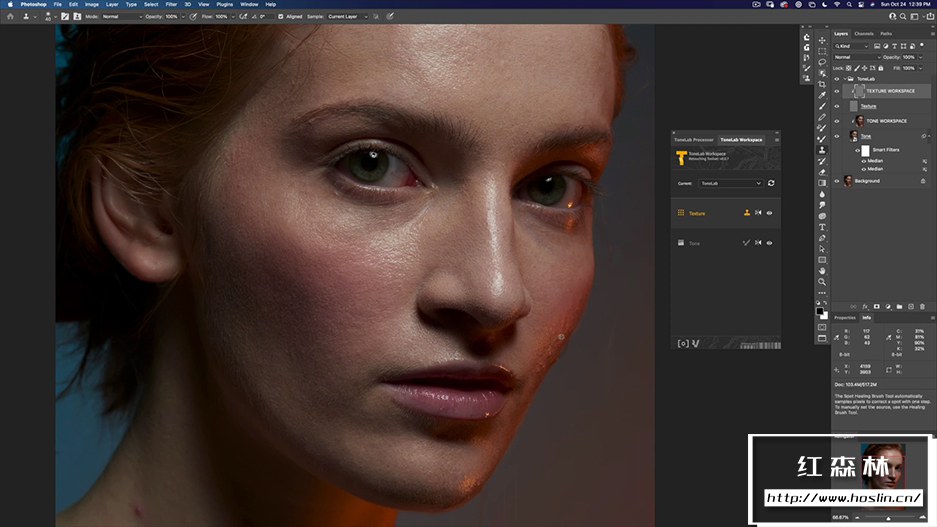
Task: Click the foreground color swatch
Action: [820, 310]
